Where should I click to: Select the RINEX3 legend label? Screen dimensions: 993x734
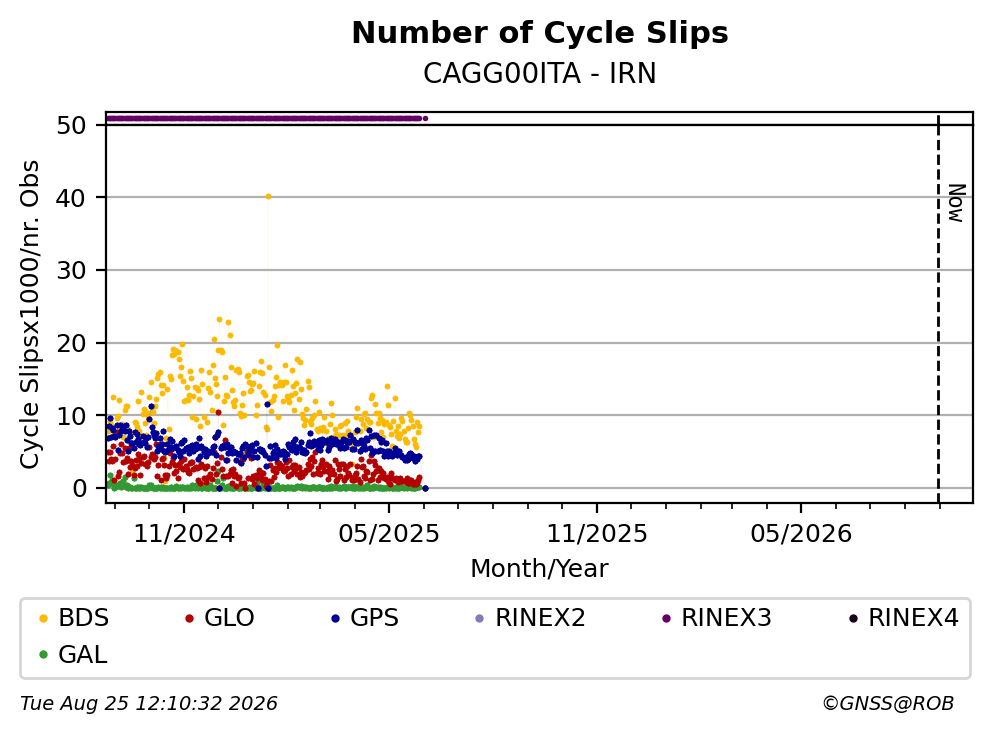click(726, 618)
